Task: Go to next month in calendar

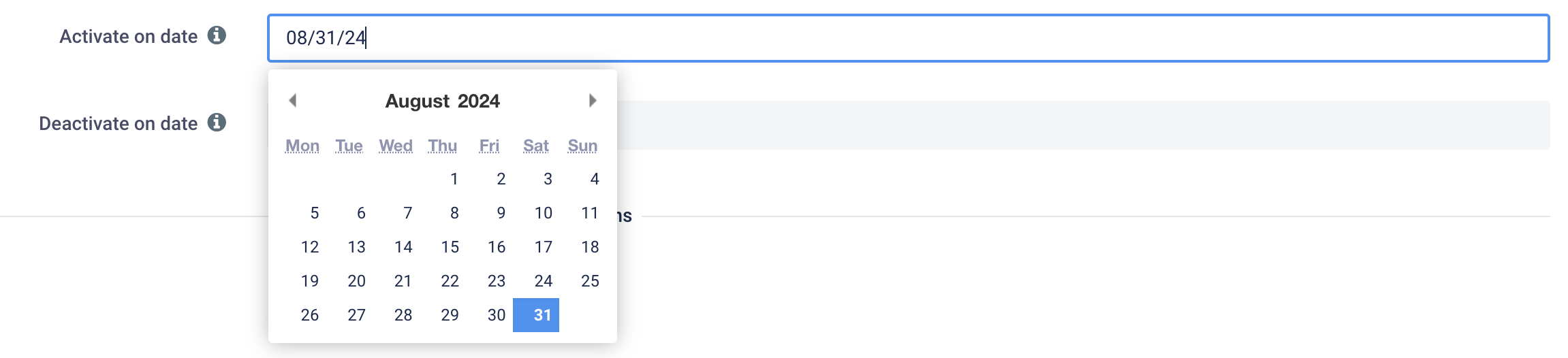Action: (x=593, y=101)
